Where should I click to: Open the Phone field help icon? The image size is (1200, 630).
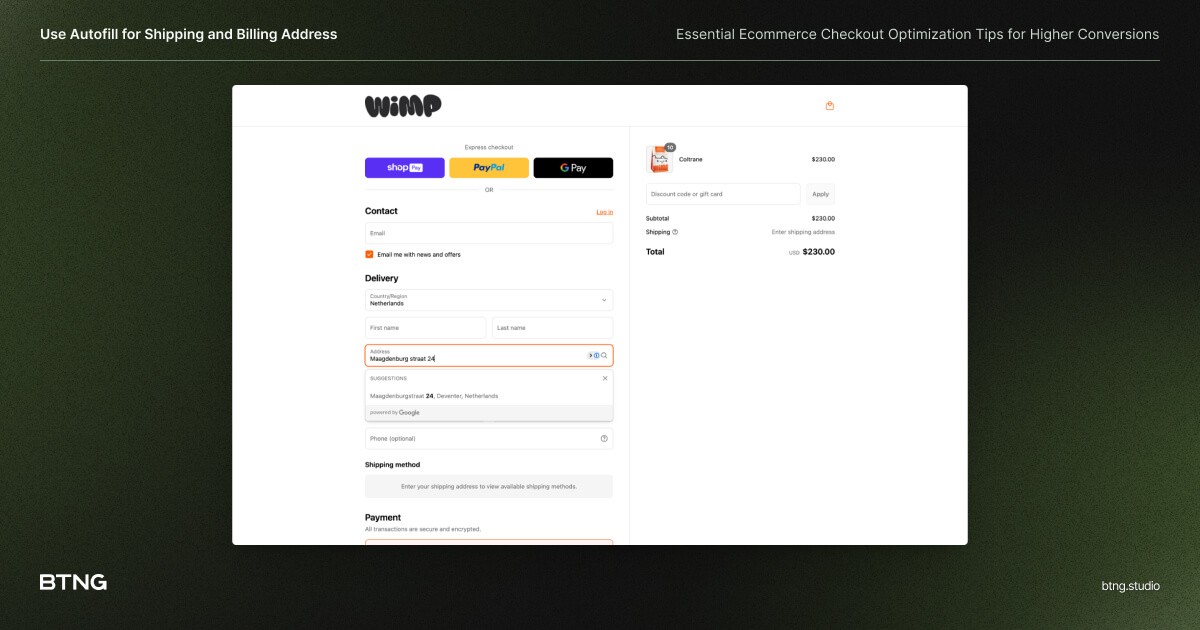pyautogui.click(x=604, y=438)
